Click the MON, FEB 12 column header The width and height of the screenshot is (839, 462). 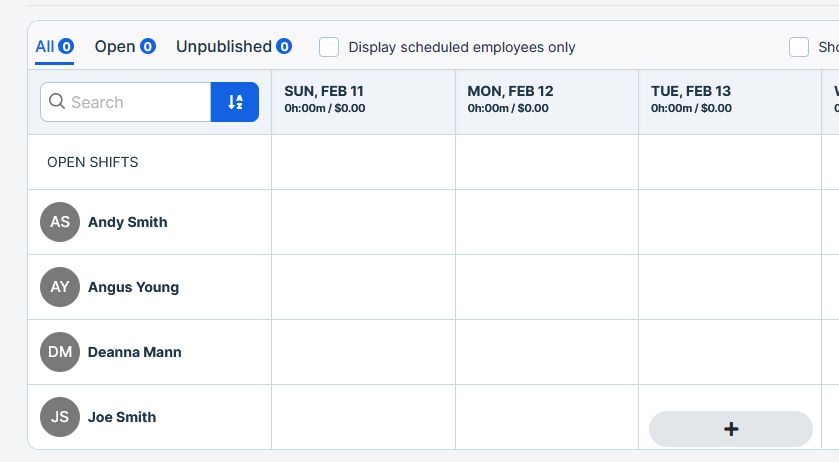click(547, 102)
